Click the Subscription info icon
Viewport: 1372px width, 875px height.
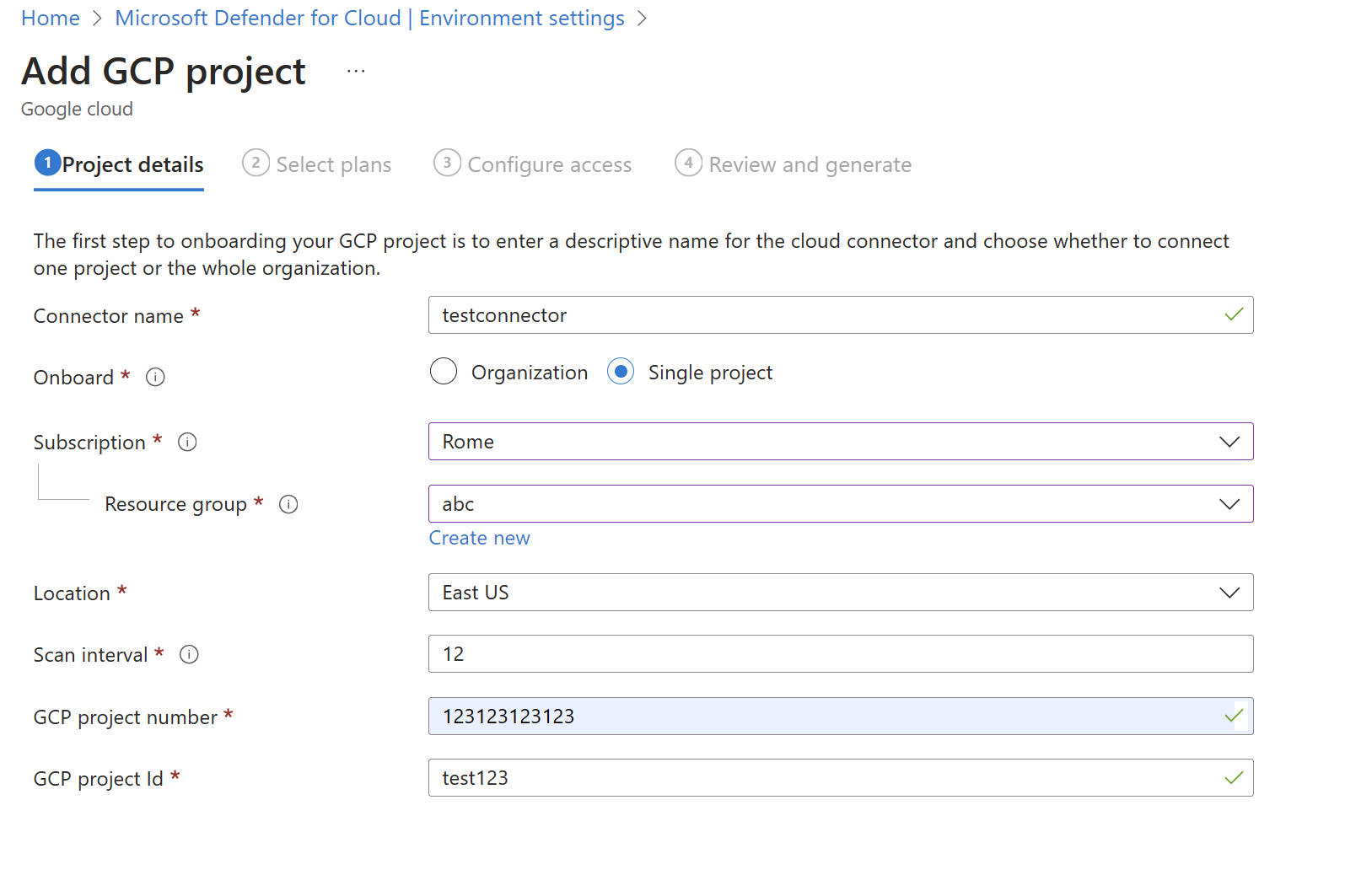[187, 442]
